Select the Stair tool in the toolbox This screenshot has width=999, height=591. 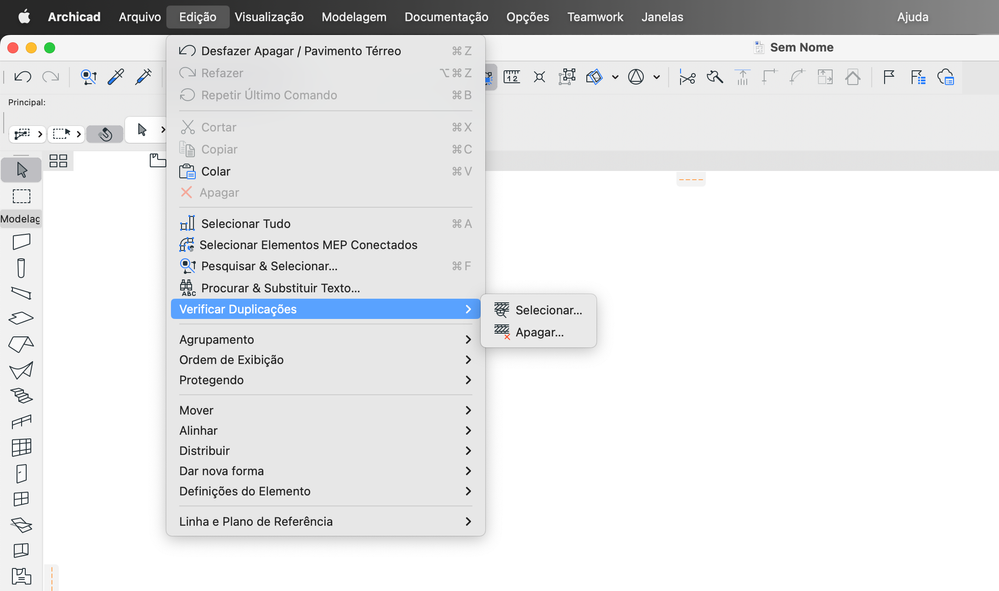coord(21,396)
